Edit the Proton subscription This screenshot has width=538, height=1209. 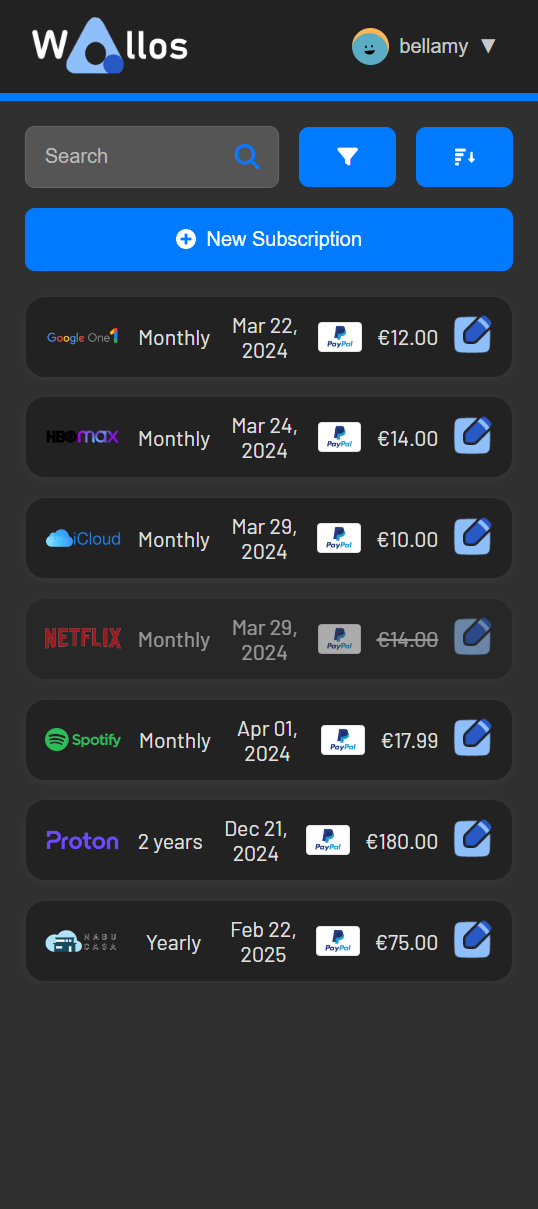point(473,839)
